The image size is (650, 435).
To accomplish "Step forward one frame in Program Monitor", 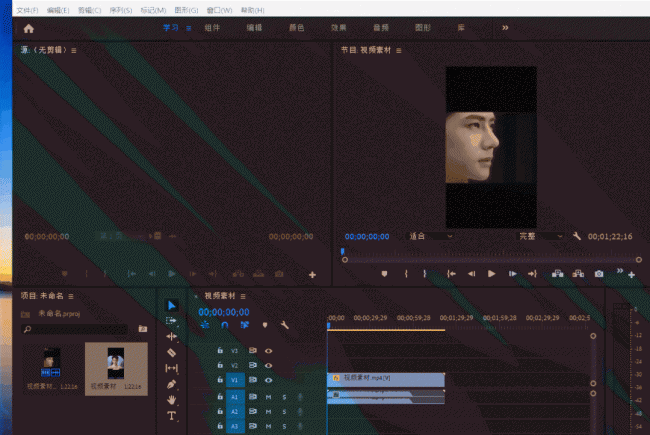I will 512,274.
